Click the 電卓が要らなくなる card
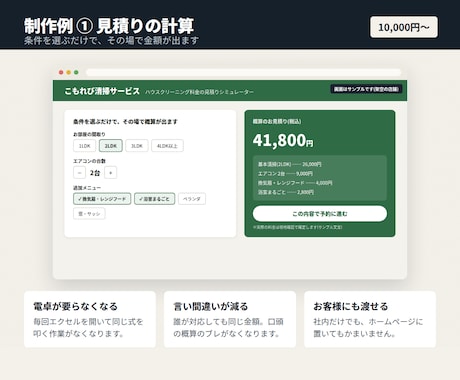The width and height of the screenshot is (460, 380). pyautogui.click(x=90, y=319)
